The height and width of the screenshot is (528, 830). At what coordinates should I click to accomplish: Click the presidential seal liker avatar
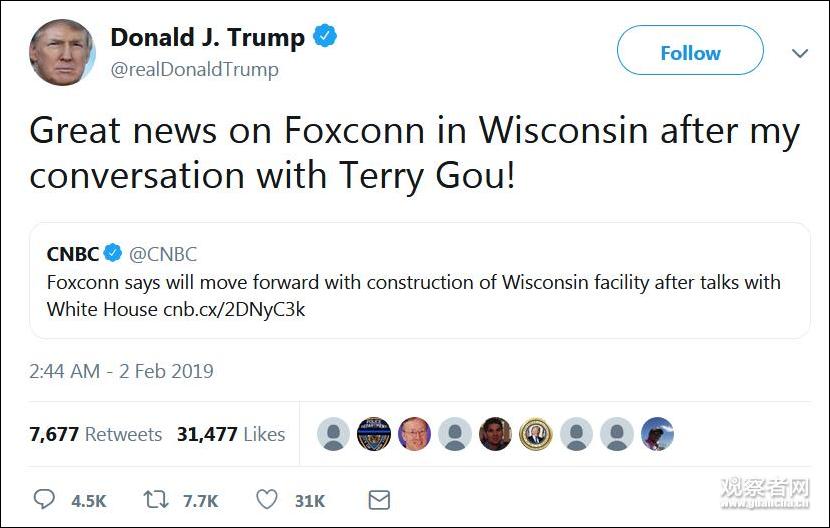(x=536, y=434)
